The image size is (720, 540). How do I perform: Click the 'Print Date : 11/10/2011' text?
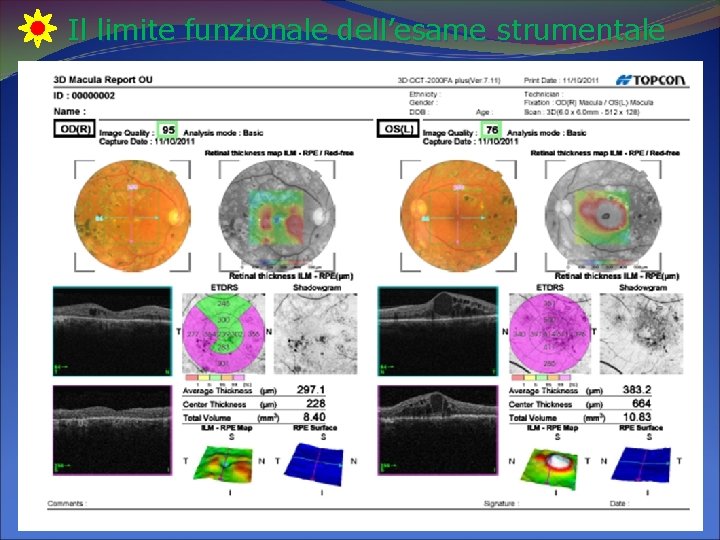coord(561,80)
